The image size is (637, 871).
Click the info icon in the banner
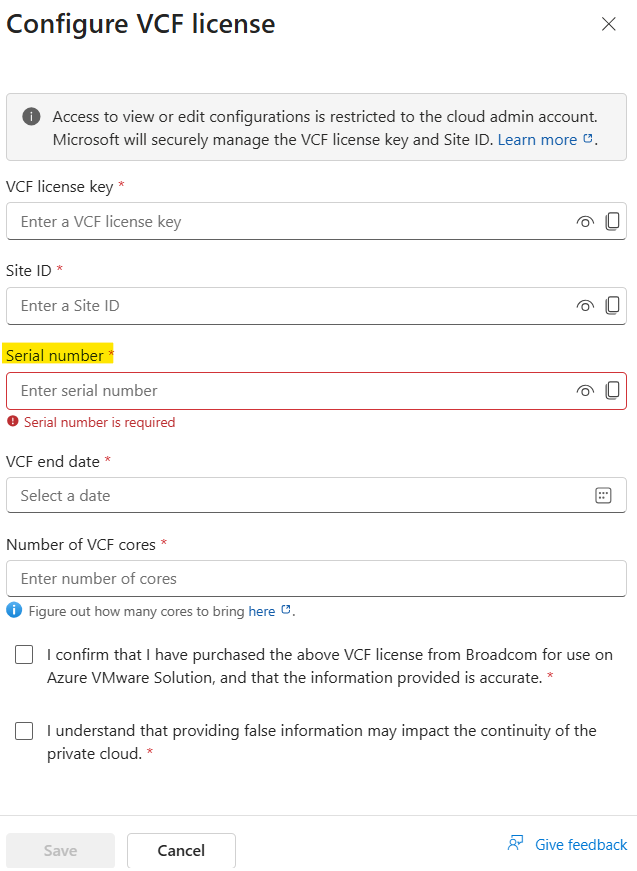click(x=31, y=117)
